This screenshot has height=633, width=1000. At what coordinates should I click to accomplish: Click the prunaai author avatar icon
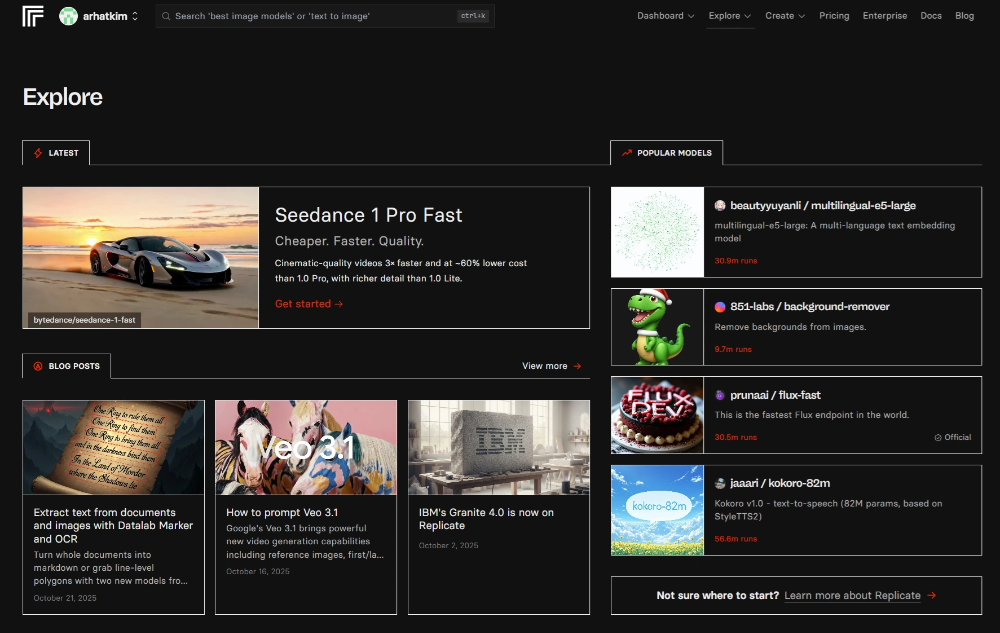pos(720,395)
